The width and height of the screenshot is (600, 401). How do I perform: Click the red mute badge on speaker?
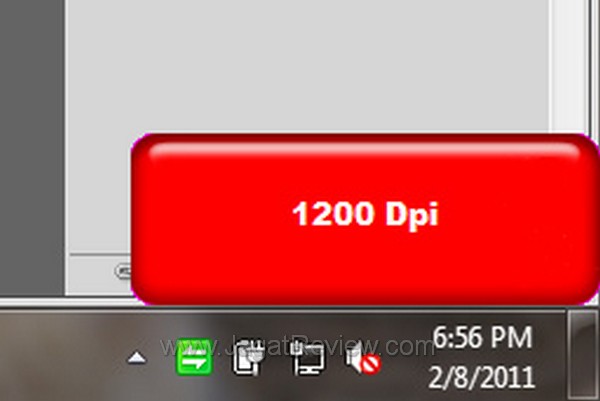click(371, 364)
